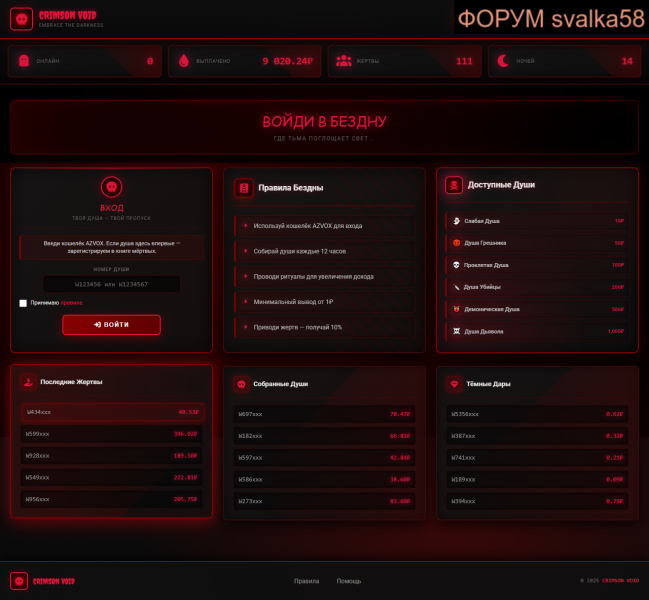
Task: Click the blood drop icon beside Выплачено
Action: pos(183,61)
